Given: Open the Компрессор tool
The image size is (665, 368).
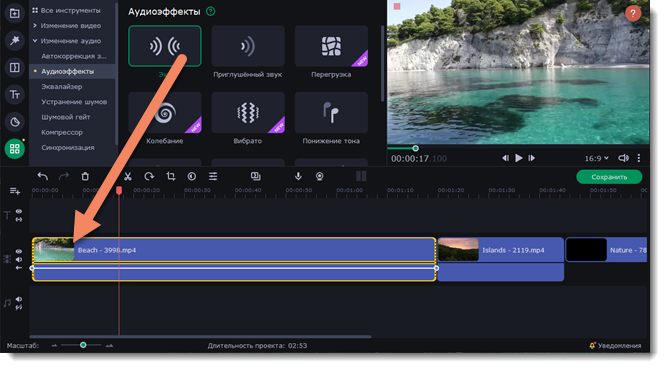Looking at the screenshot, I should click(x=61, y=132).
